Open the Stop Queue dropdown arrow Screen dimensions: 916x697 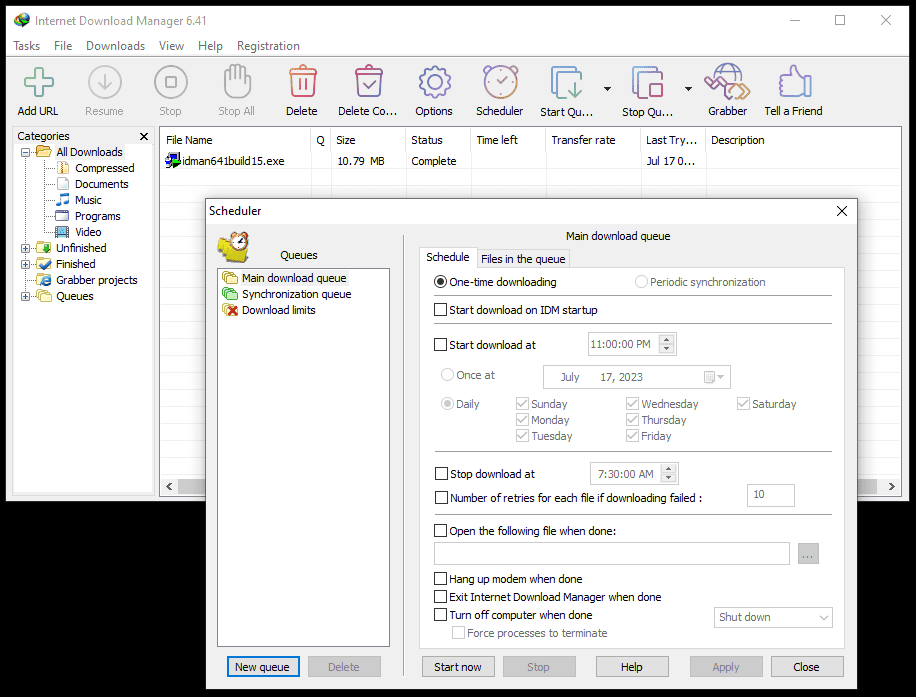point(688,89)
